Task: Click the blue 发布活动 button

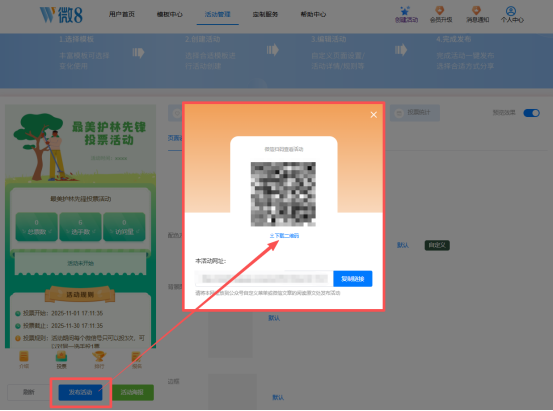Action: [x=80, y=392]
